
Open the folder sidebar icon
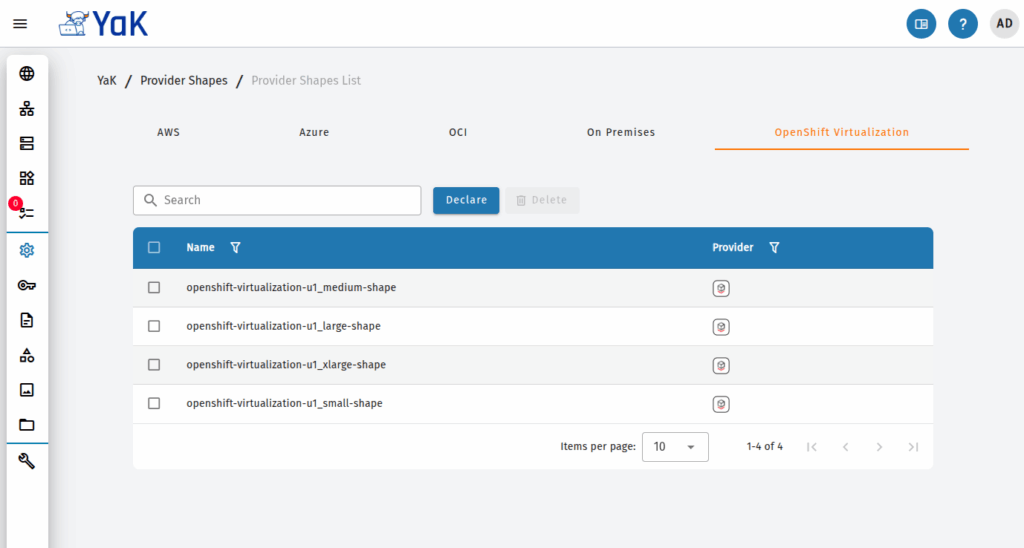pyautogui.click(x=27, y=425)
